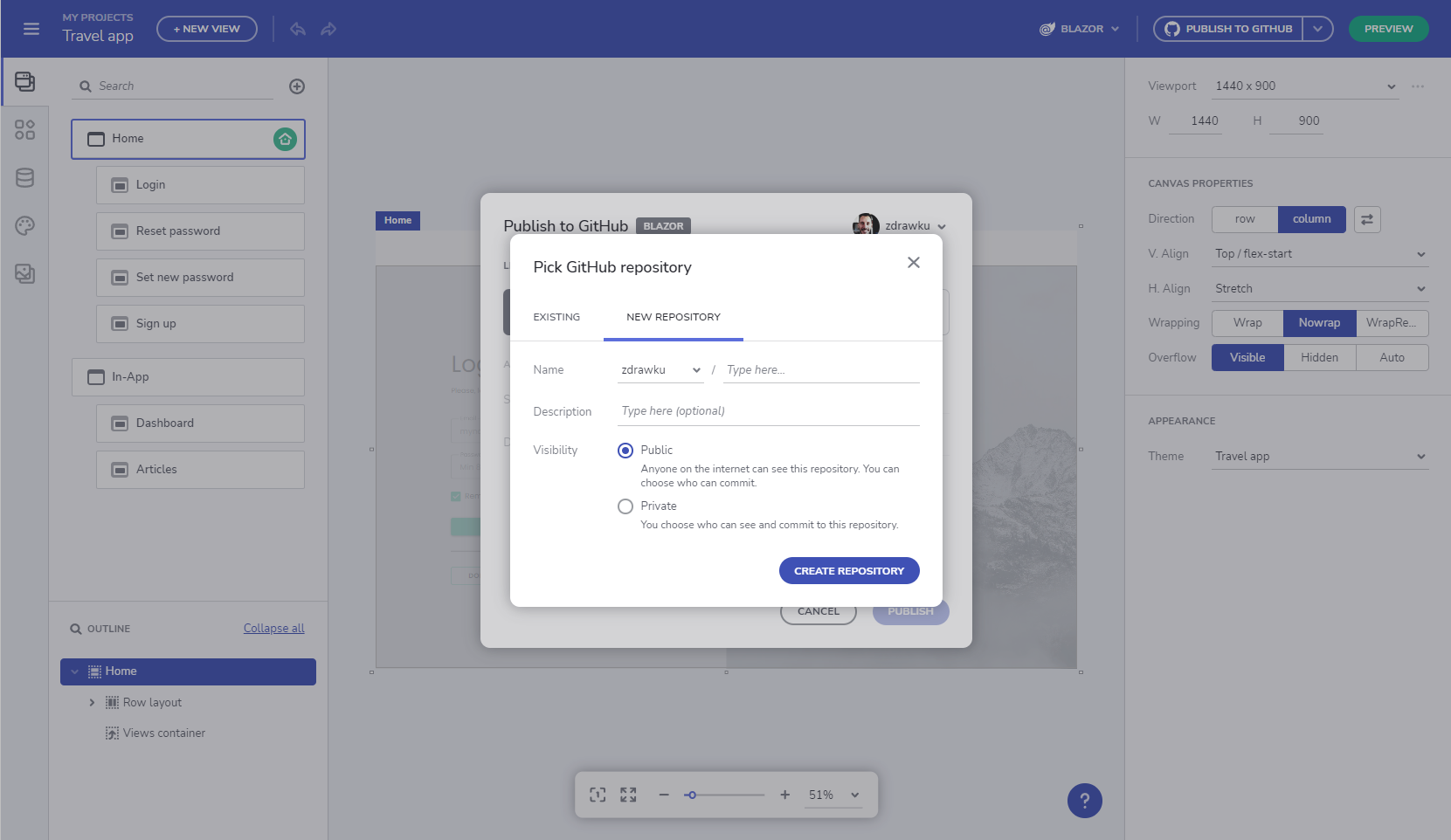Select the Articles view
1451x840 pixels.
200,470
